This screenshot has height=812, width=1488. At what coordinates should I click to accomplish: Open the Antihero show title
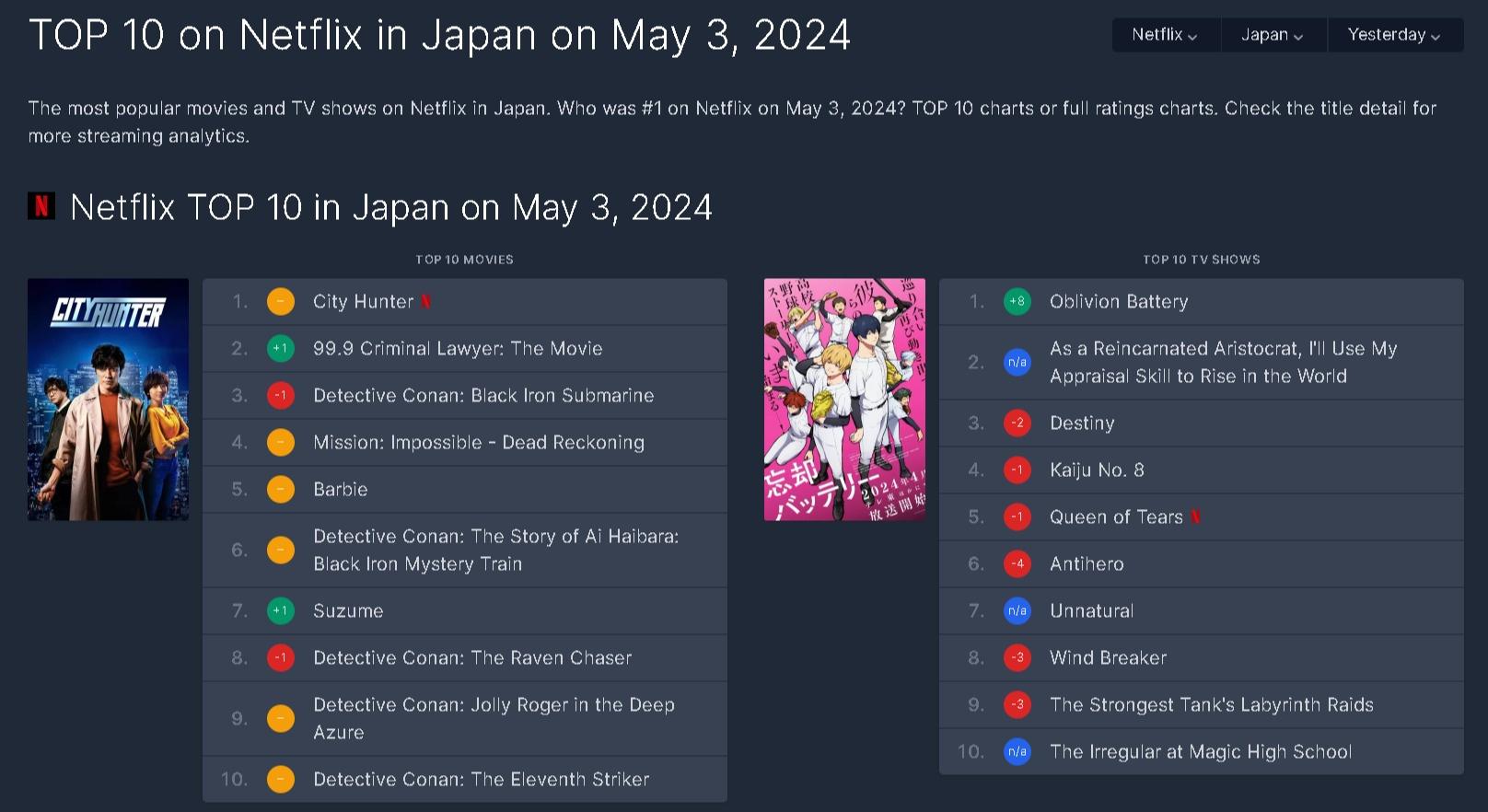point(1087,564)
